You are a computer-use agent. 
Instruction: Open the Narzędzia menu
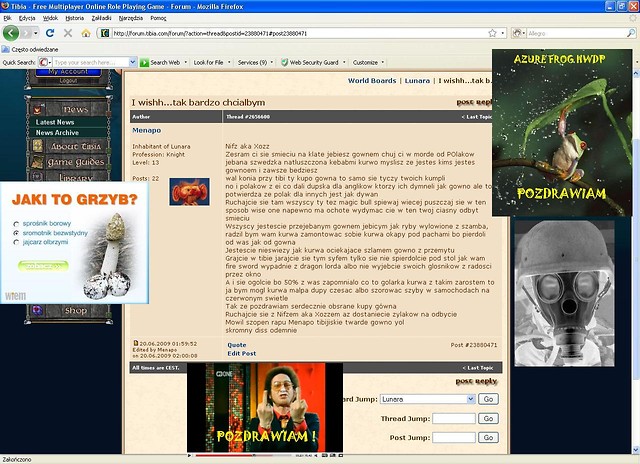(x=131, y=18)
